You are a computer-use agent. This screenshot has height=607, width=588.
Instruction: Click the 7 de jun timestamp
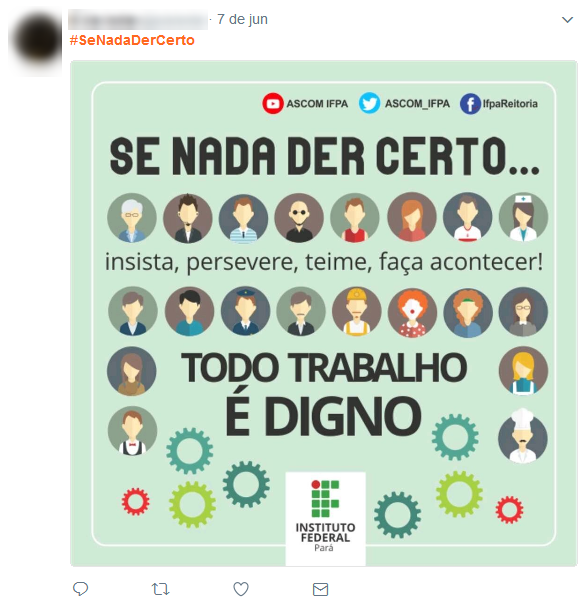pyautogui.click(x=242, y=19)
